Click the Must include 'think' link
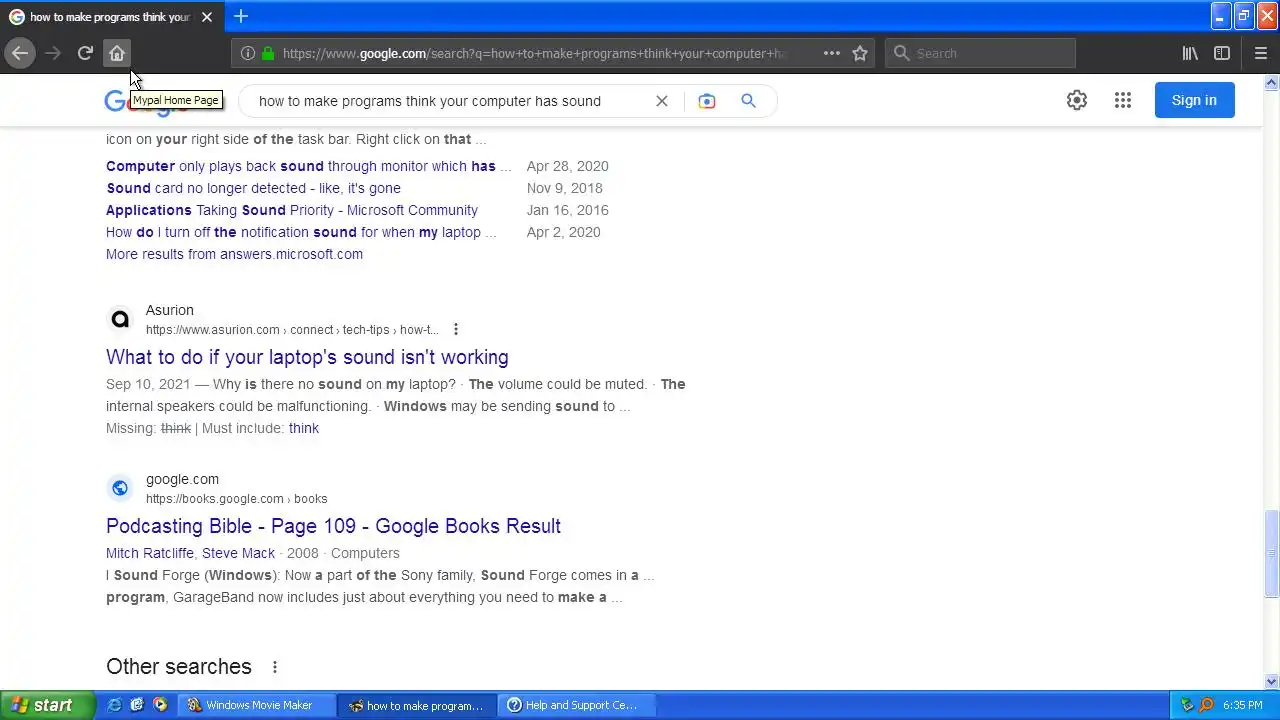Image resolution: width=1280 pixels, height=720 pixels. [x=304, y=428]
